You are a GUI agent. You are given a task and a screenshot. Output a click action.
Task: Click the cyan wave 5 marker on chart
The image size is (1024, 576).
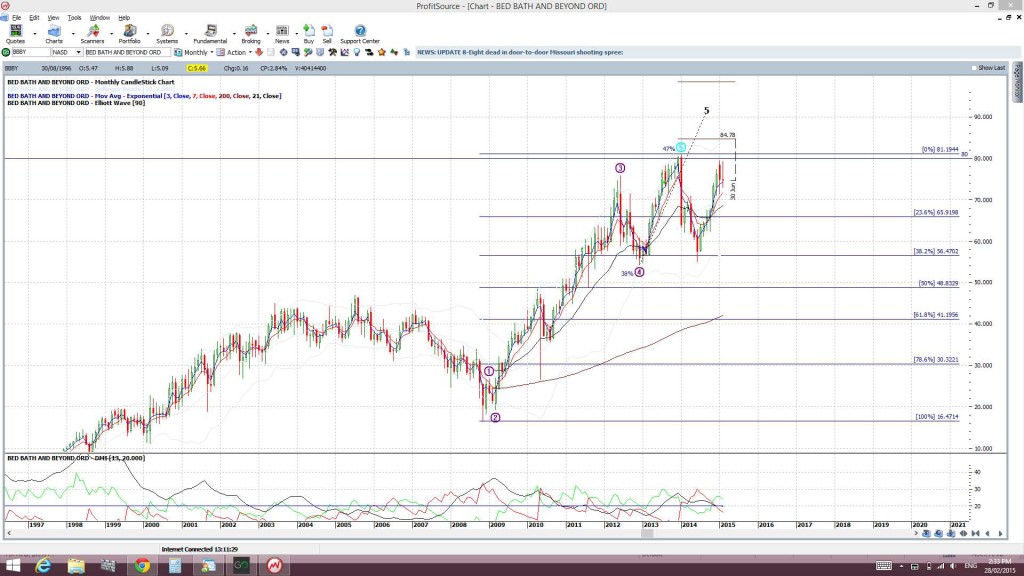pos(681,148)
